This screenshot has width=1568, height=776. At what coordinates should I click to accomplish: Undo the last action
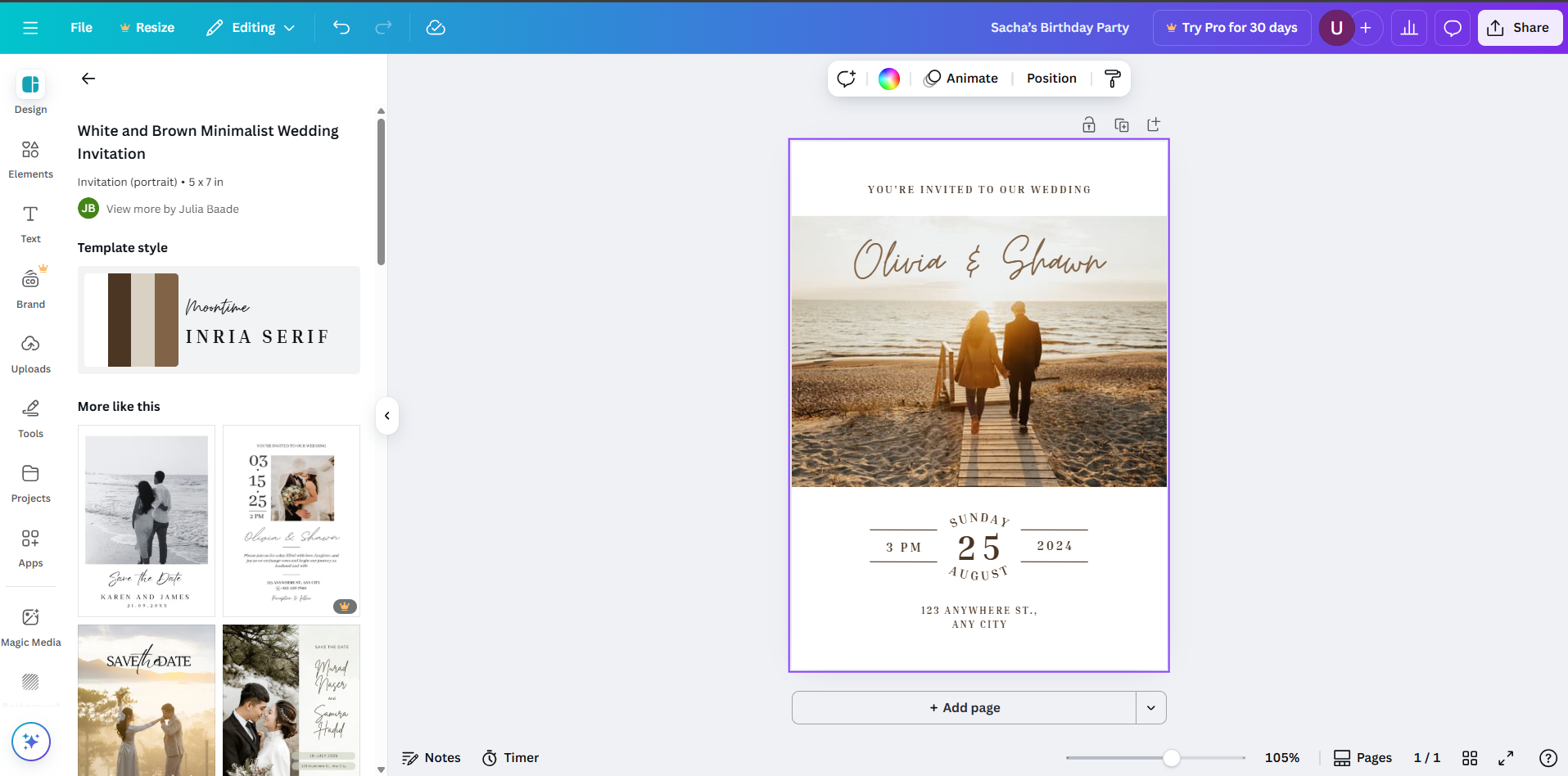[341, 28]
